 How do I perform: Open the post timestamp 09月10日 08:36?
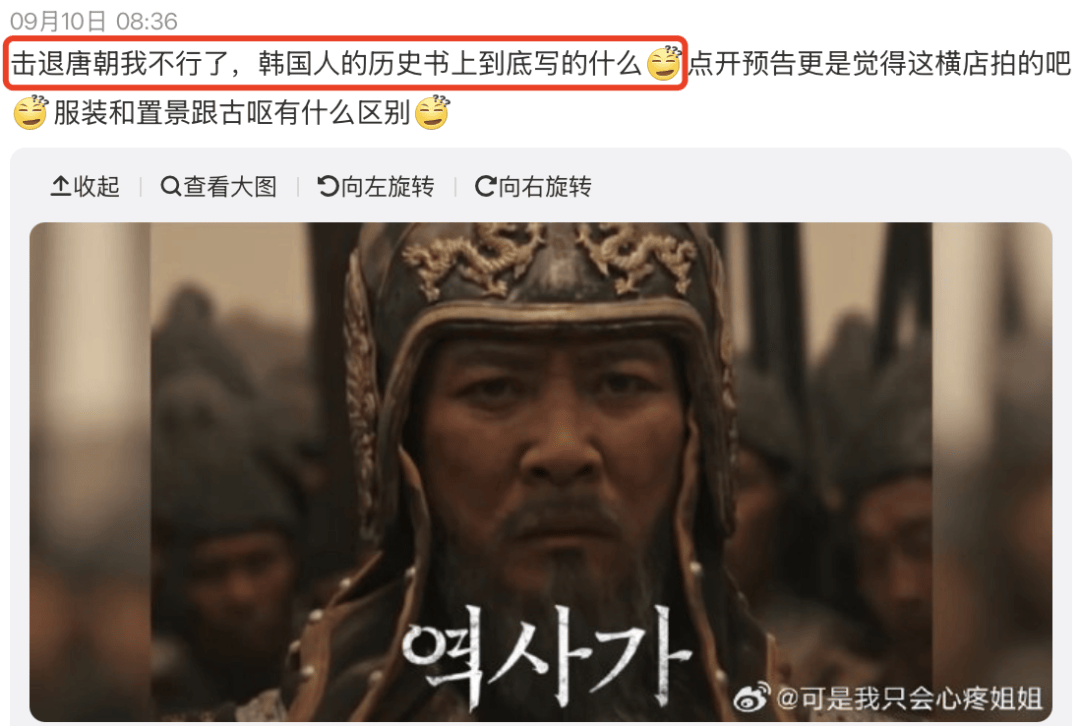point(94,21)
